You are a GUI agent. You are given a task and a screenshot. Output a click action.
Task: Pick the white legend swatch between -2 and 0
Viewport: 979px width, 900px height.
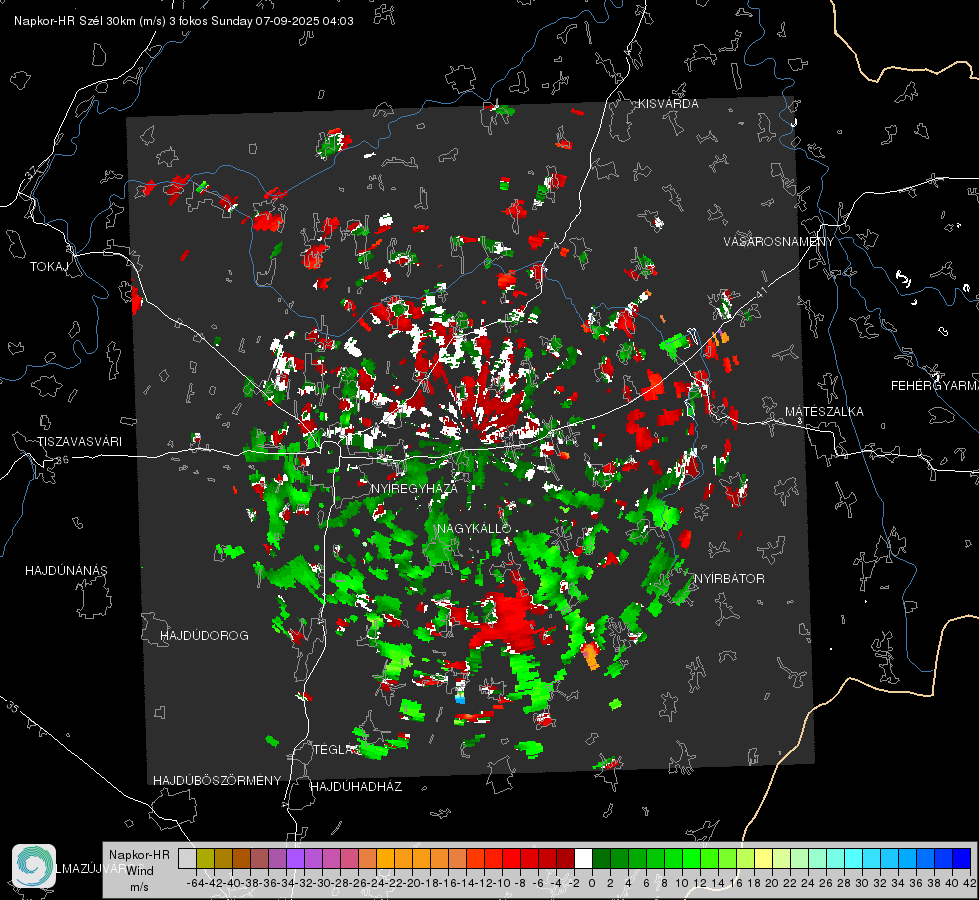pos(583,859)
